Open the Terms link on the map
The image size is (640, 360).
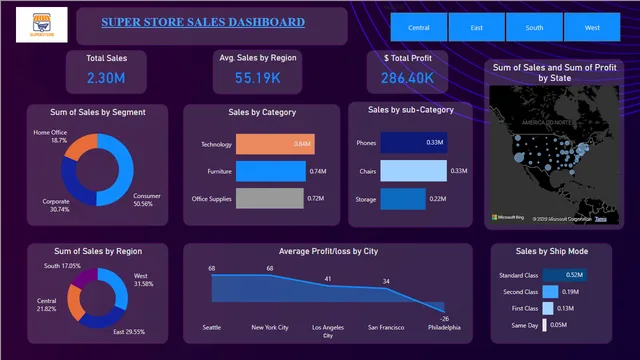pos(600,219)
